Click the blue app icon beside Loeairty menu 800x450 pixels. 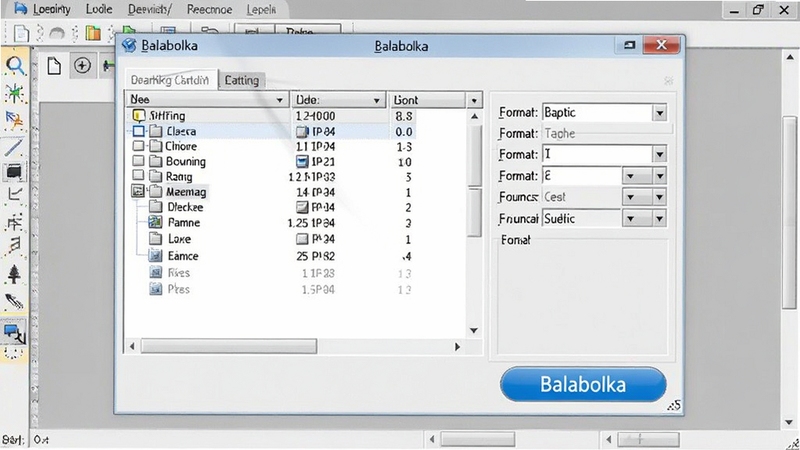pos(20,8)
